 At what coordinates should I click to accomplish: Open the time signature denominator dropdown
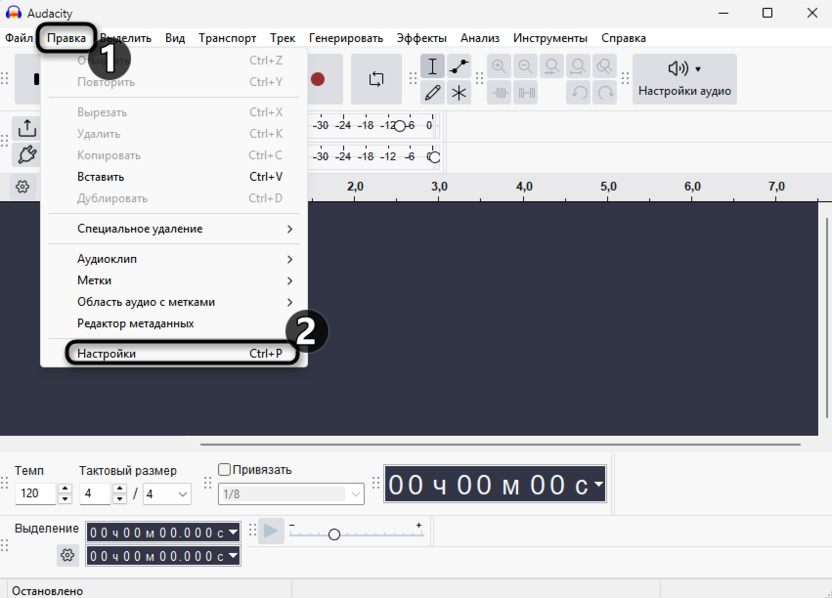pos(167,494)
